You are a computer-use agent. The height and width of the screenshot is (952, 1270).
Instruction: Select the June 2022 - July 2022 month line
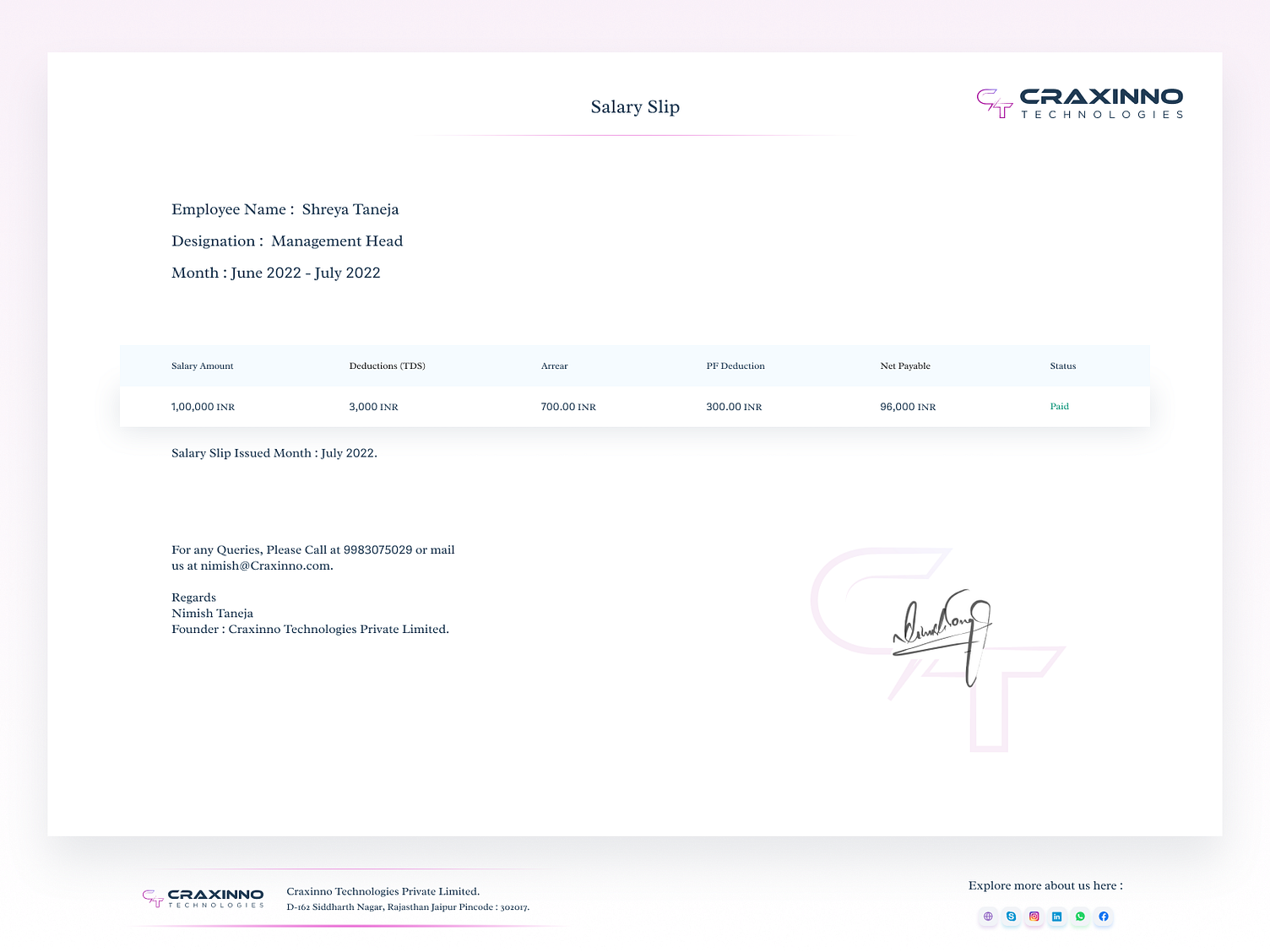[276, 273]
